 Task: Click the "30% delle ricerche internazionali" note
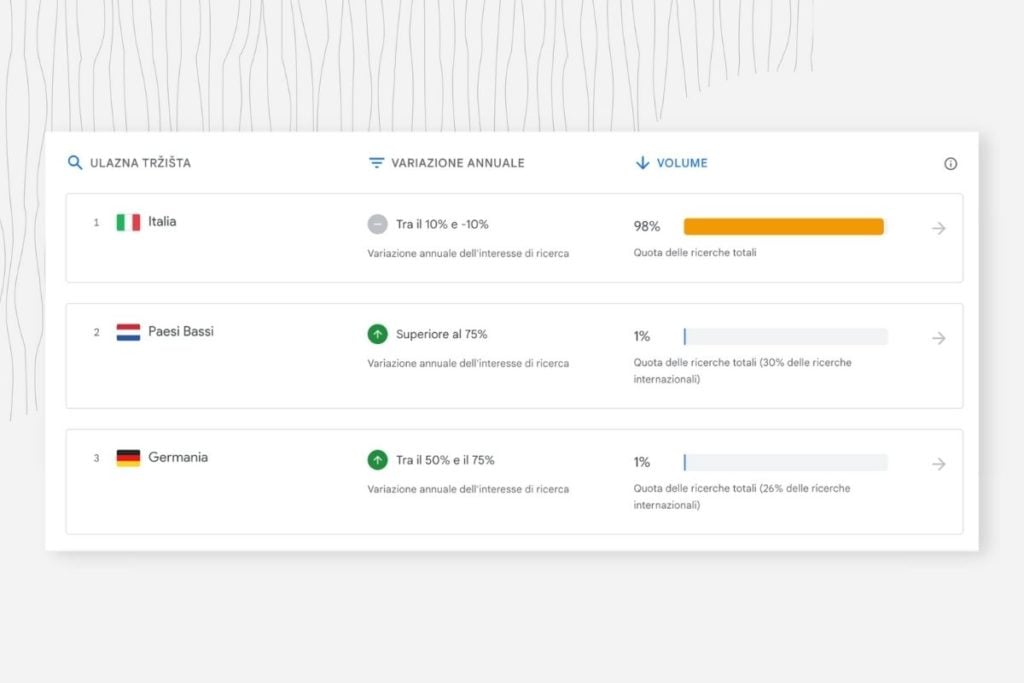coord(743,370)
